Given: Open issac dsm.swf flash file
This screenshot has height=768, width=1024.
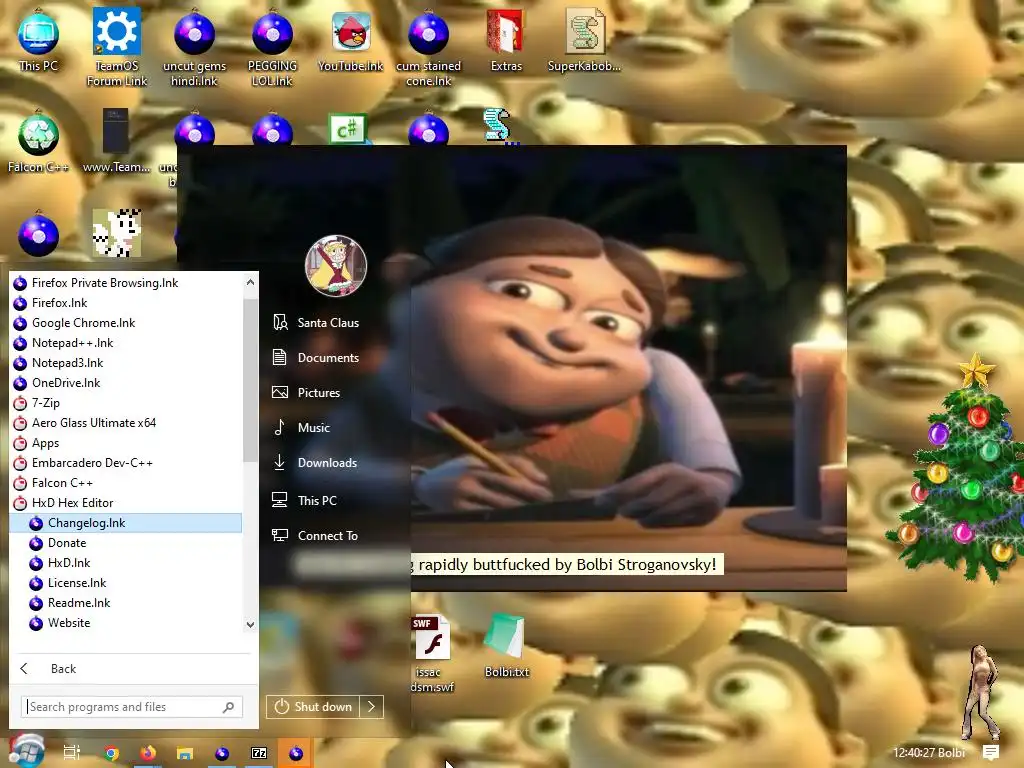Looking at the screenshot, I should pos(432,654).
